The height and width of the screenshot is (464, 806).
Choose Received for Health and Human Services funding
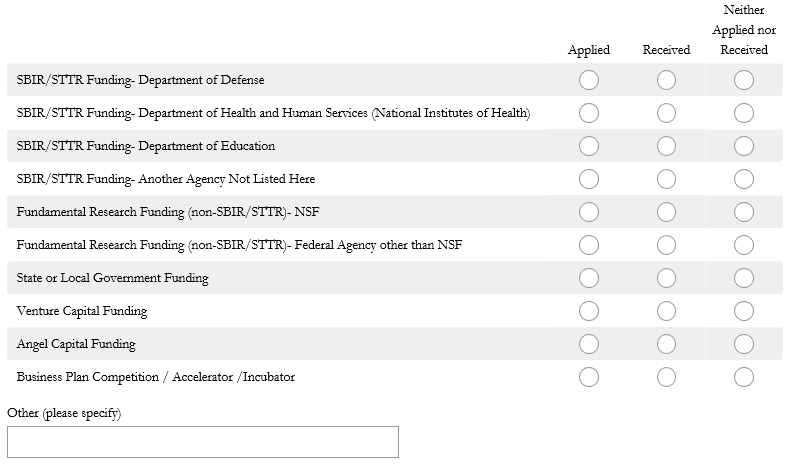[666, 113]
